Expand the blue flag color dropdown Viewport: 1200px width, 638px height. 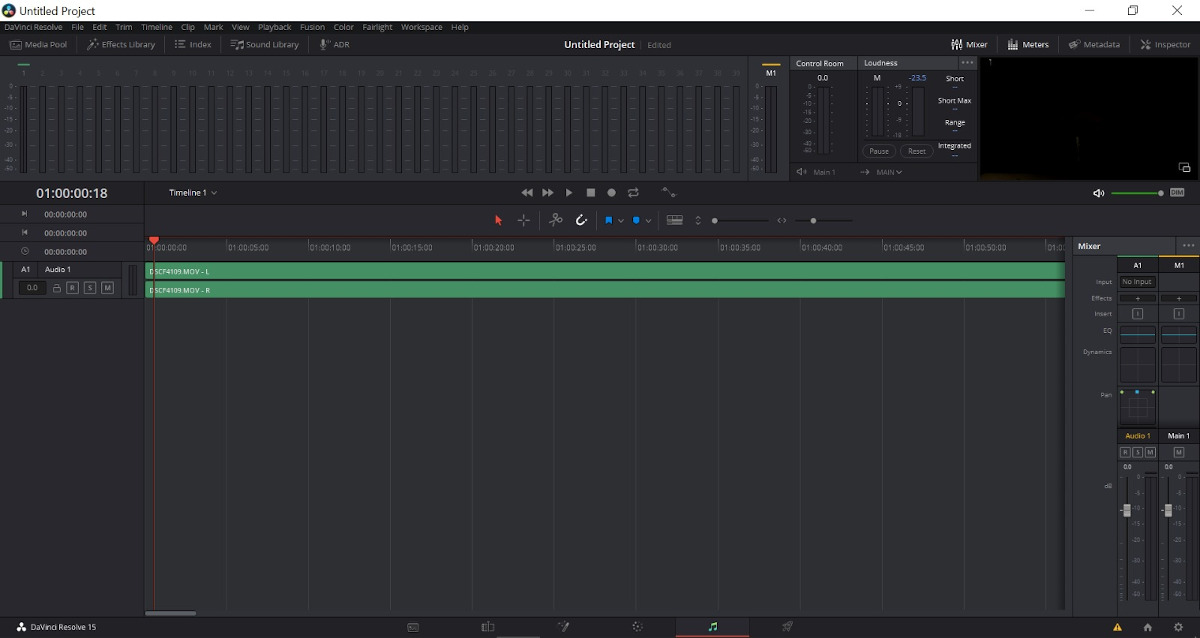pyautogui.click(x=621, y=220)
